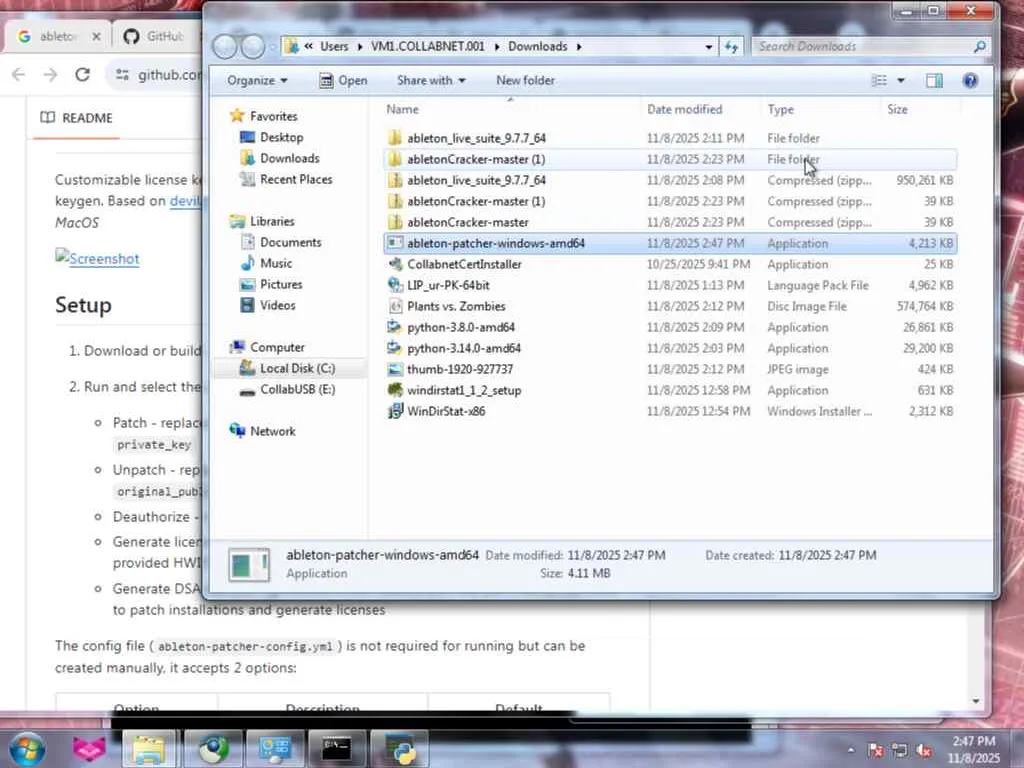
Task: Click the New folder button
Action: coord(525,80)
